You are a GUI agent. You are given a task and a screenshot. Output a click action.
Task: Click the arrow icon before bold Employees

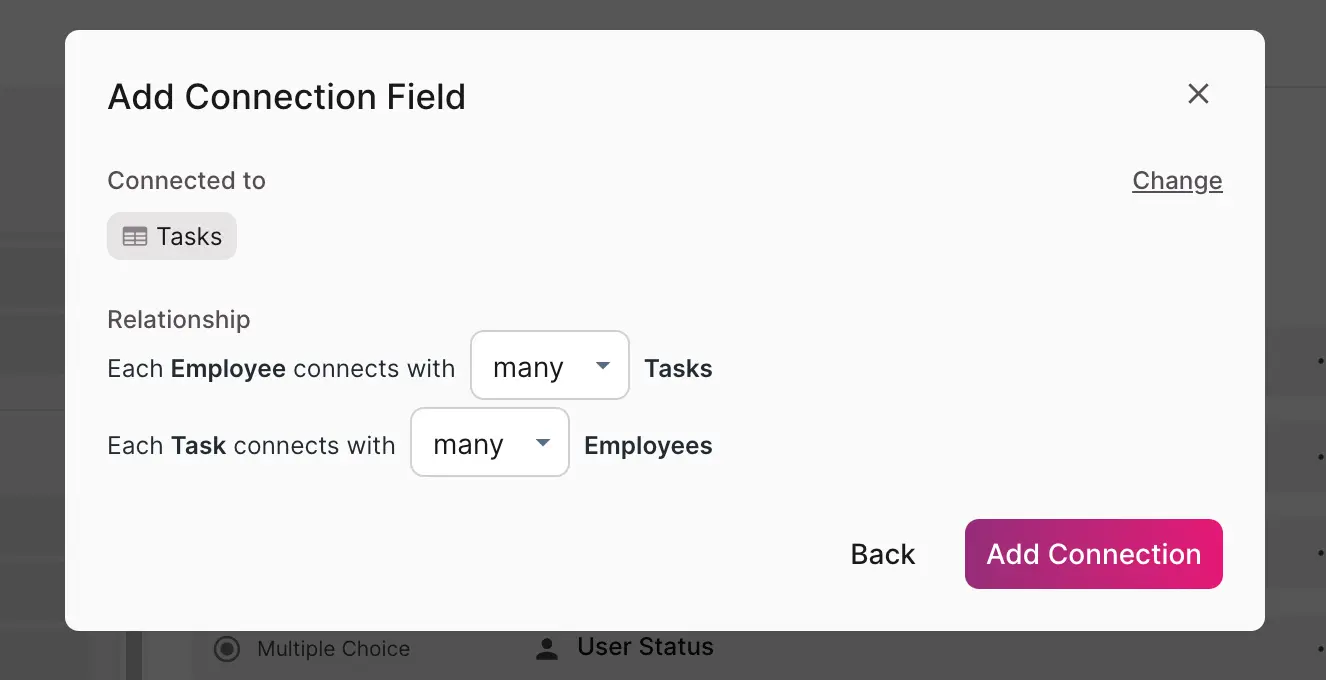click(543, 443)
